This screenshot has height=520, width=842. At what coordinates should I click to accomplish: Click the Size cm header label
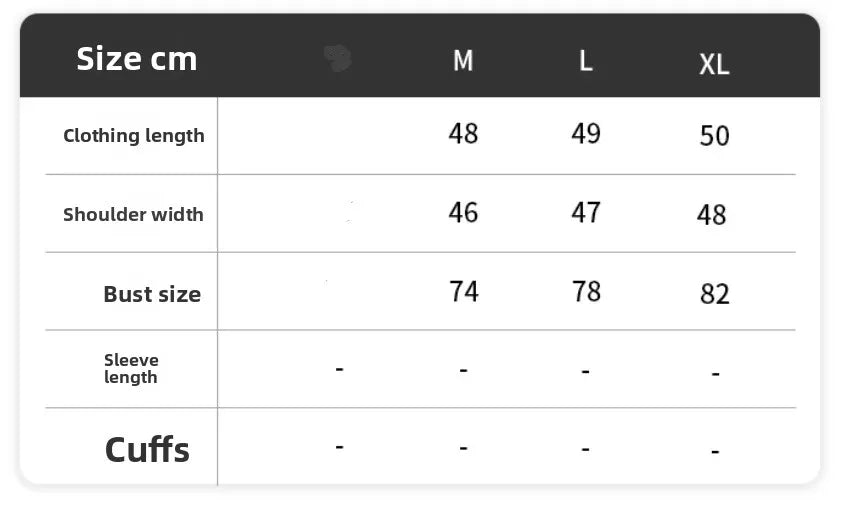(x=137, y=59)
